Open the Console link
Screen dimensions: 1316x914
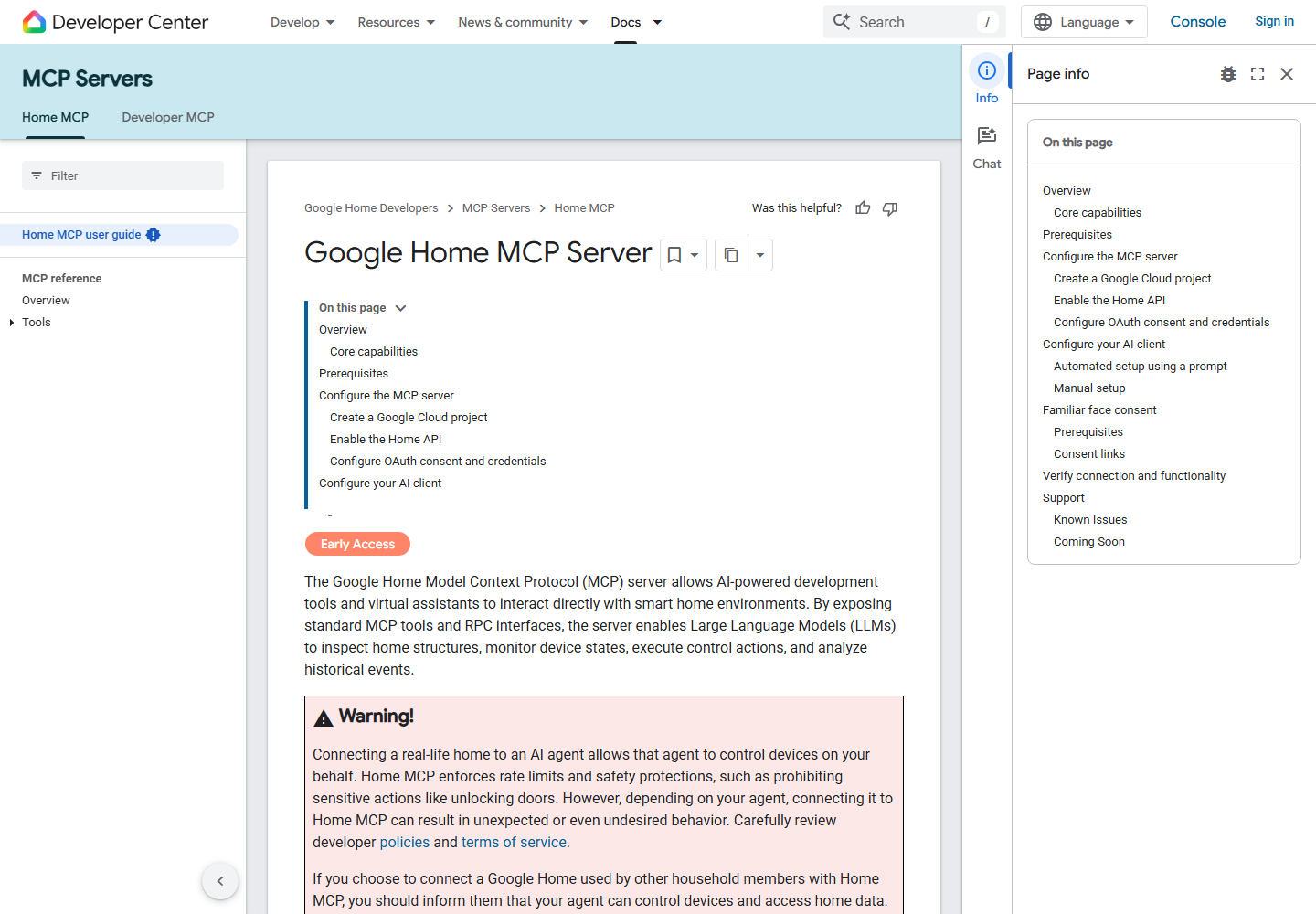click(x=1198, y=22)
